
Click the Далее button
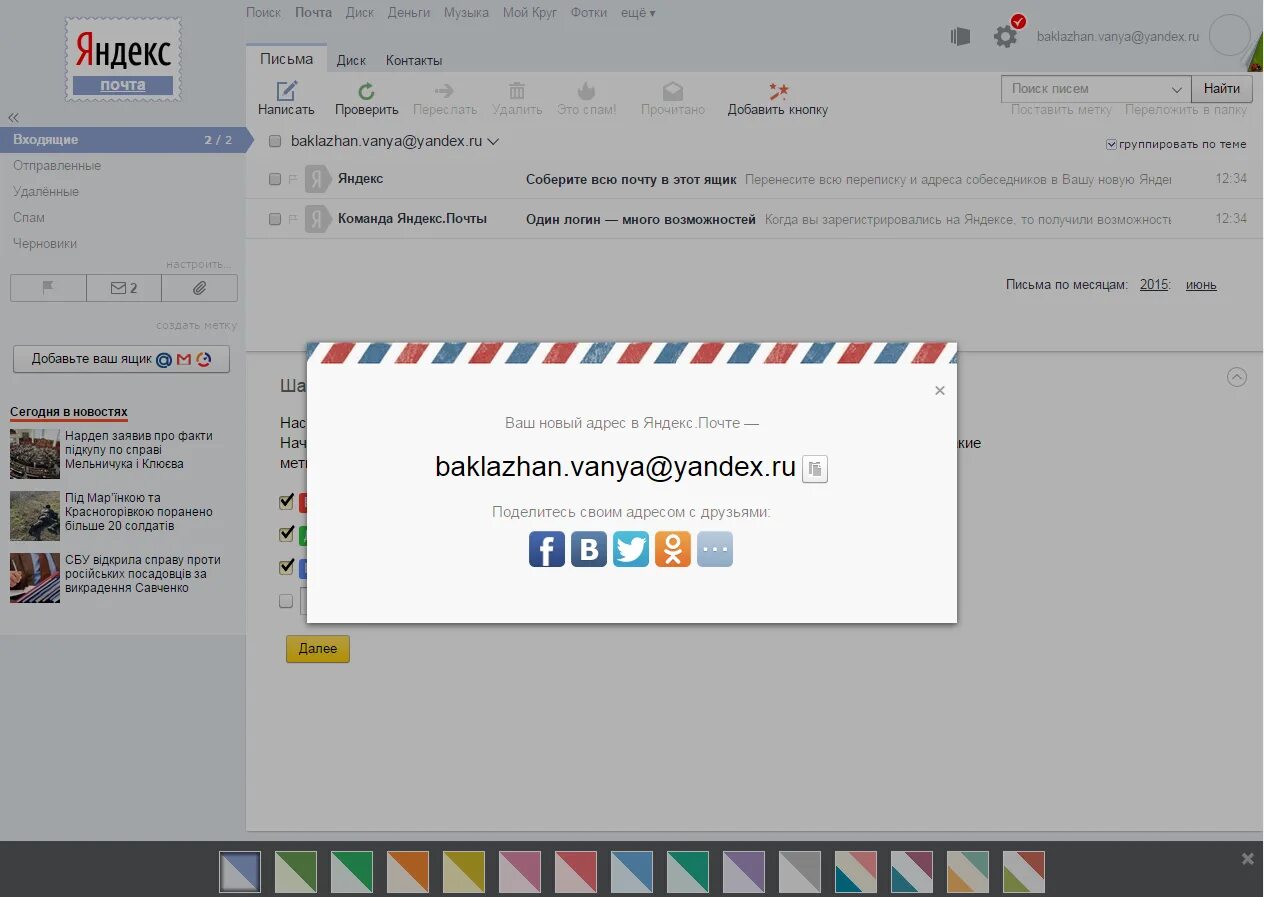[318, 649]
